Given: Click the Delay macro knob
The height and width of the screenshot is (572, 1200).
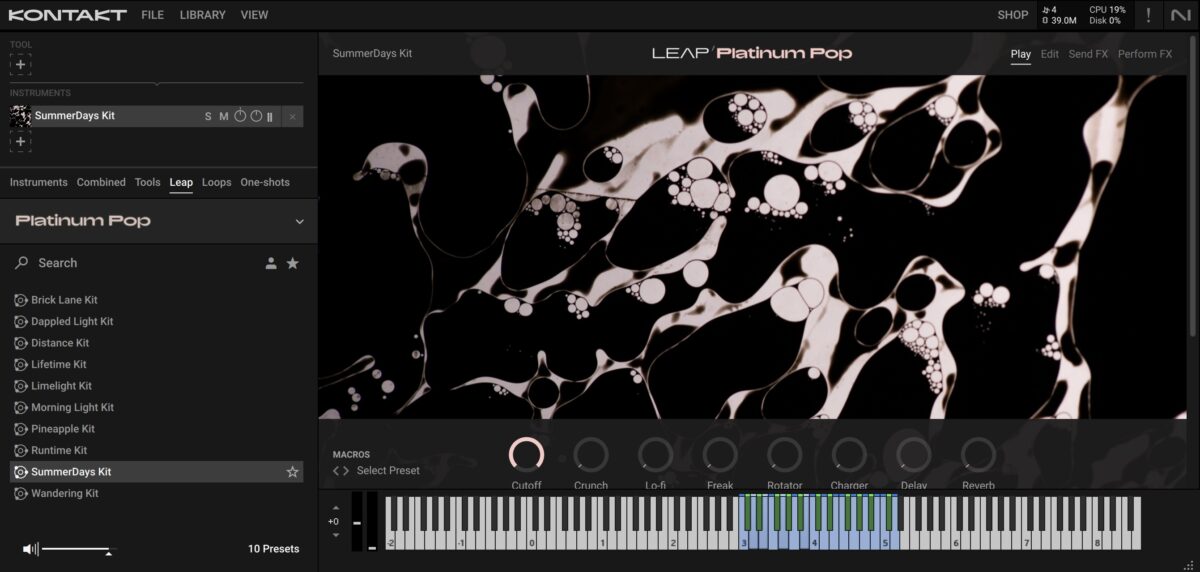Looking at the screenshot, I should pos(914,455).
